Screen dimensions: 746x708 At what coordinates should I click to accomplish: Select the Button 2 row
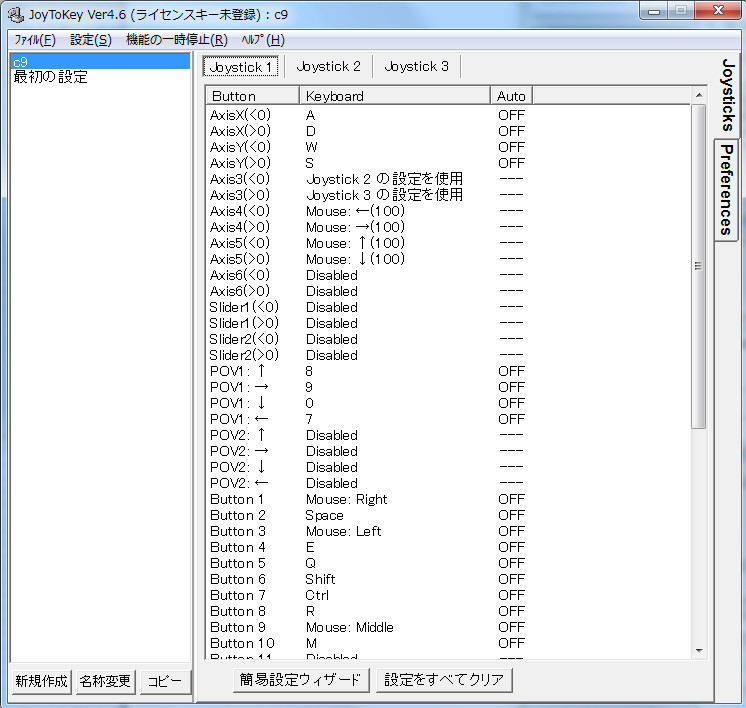click(449, 515)
